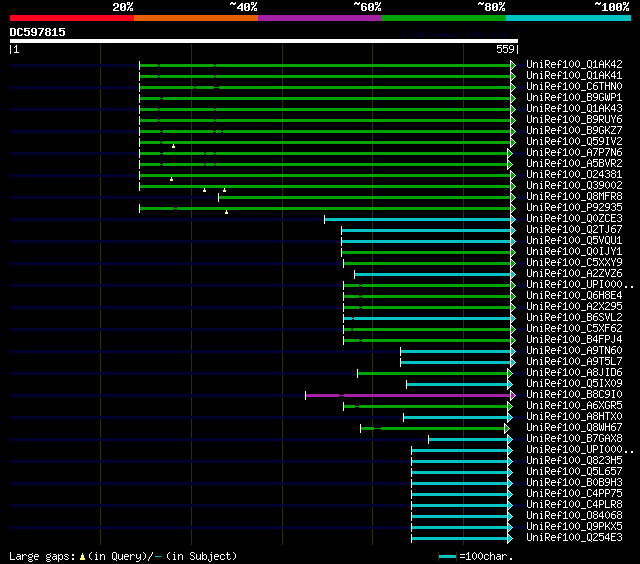Select the UniRef100_B4FPJ4 label
The height and width of the screenshot is (564, 640).
[x=574, y=340]
